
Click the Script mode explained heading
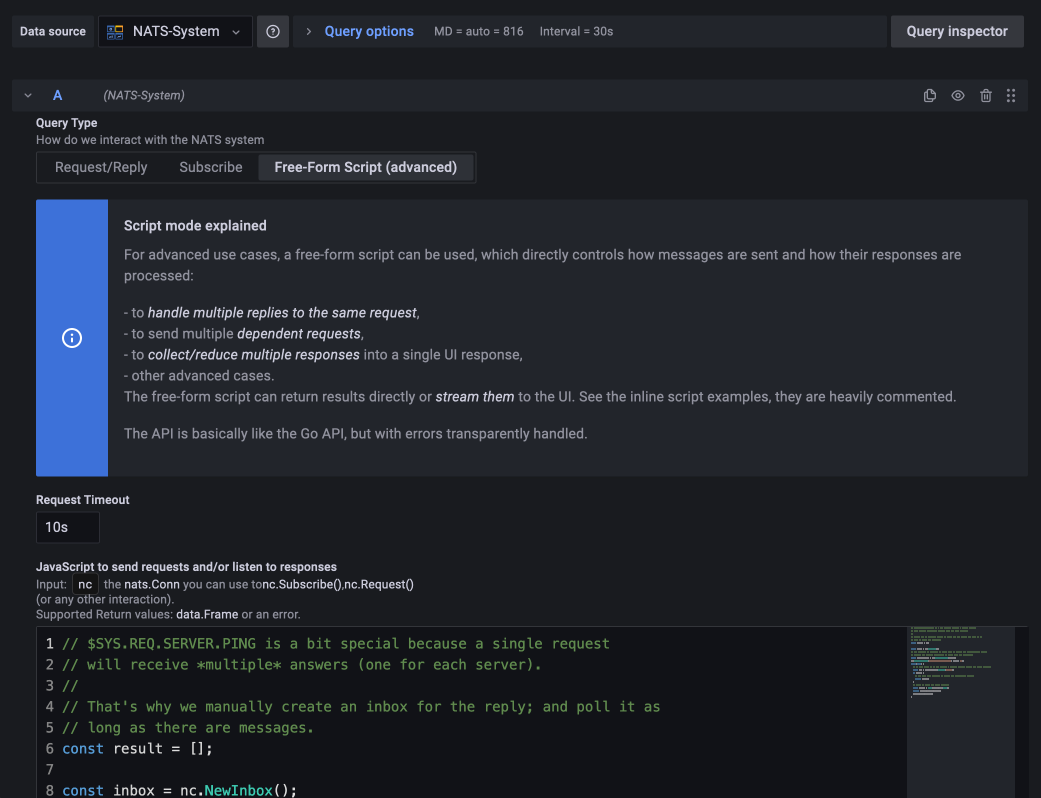coord(195,226)
